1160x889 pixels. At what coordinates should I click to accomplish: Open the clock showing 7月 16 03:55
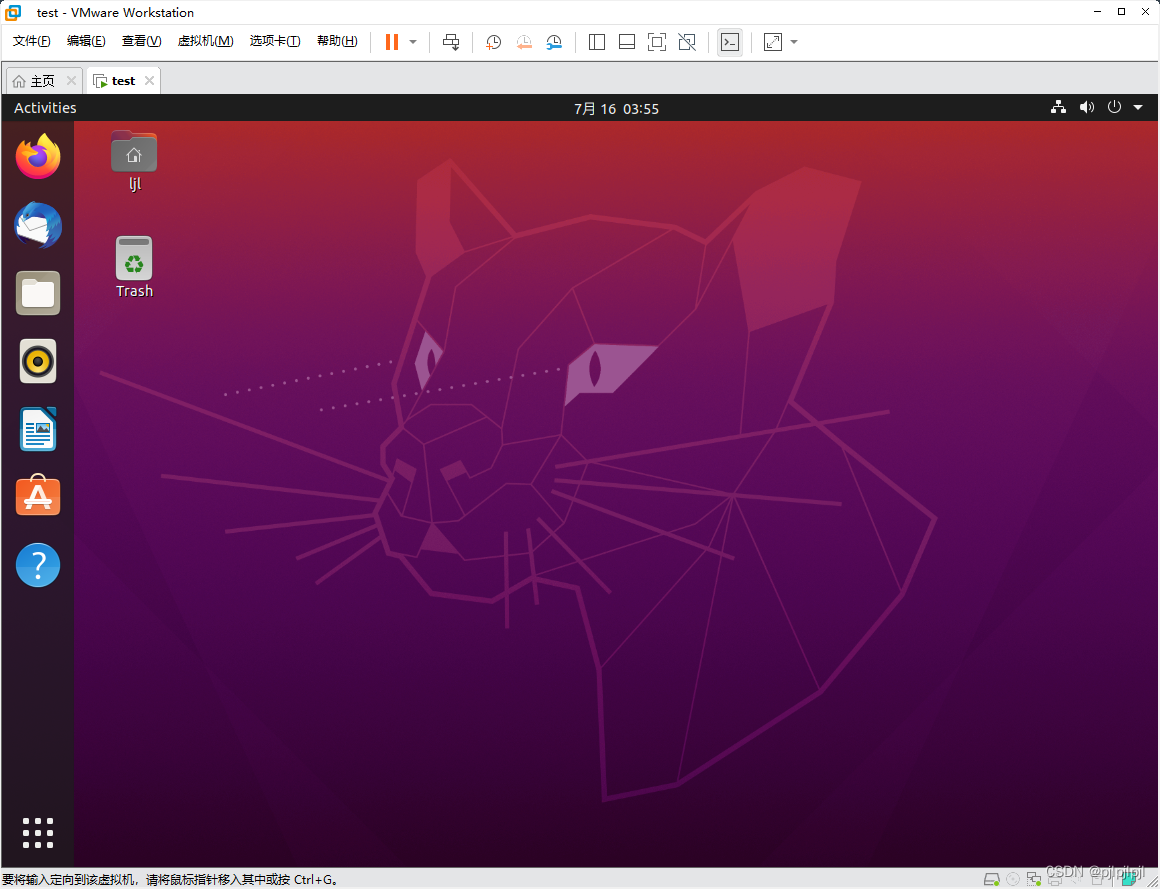616,109
